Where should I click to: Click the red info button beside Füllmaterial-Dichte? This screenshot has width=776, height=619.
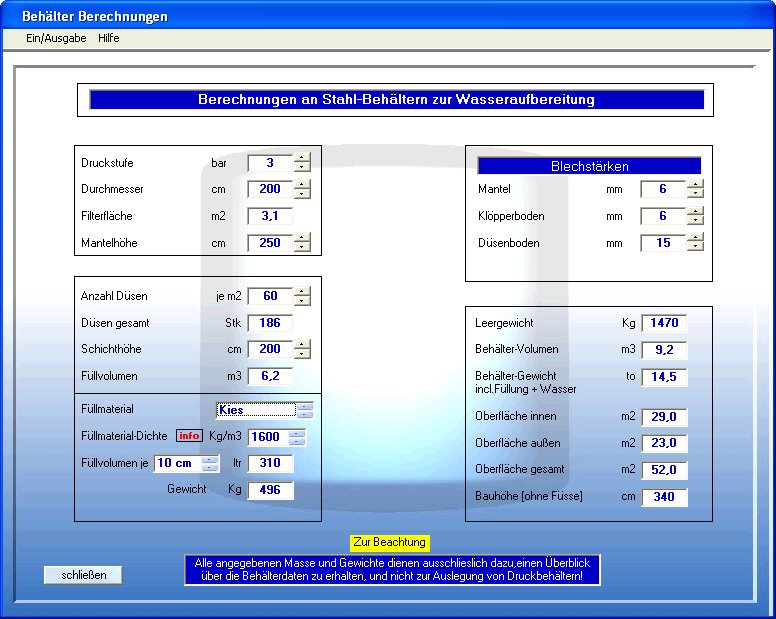[x=190, y=436]
